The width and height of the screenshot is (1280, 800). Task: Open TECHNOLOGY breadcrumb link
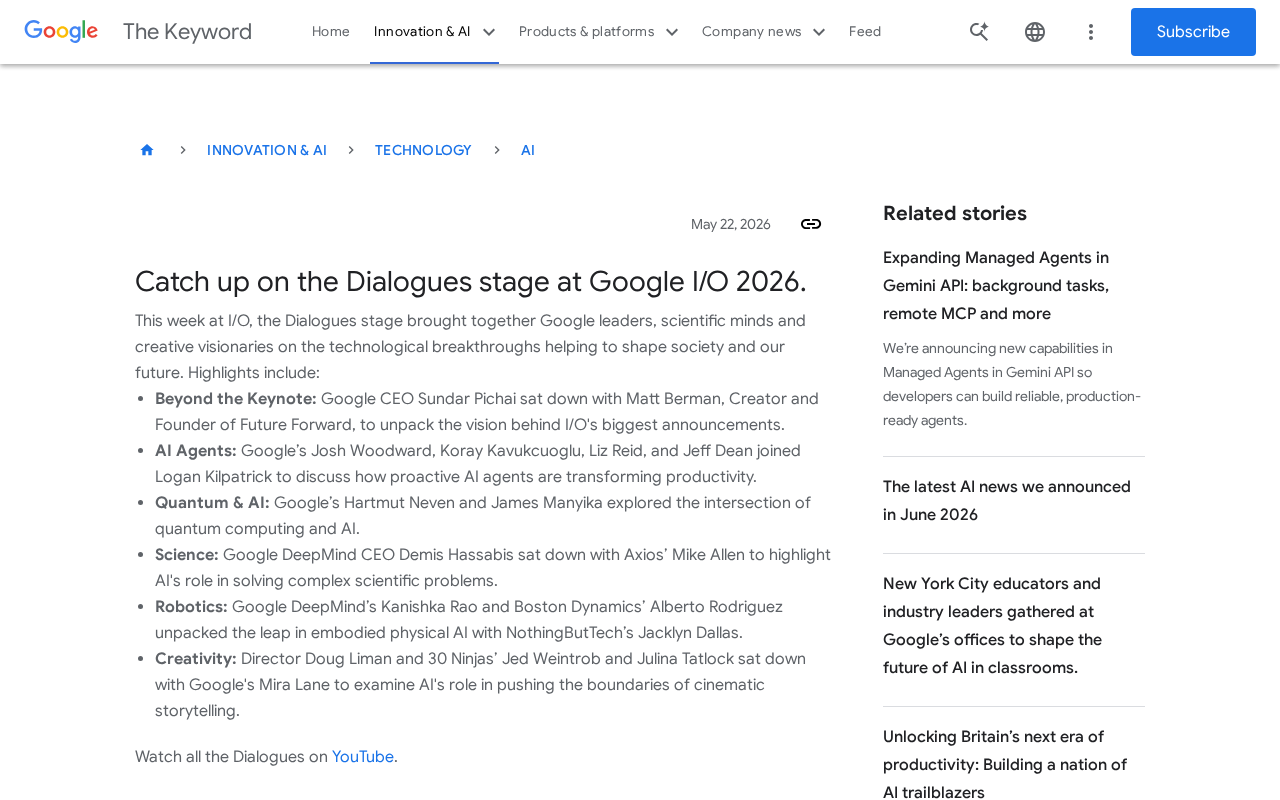tap(423, 150)
